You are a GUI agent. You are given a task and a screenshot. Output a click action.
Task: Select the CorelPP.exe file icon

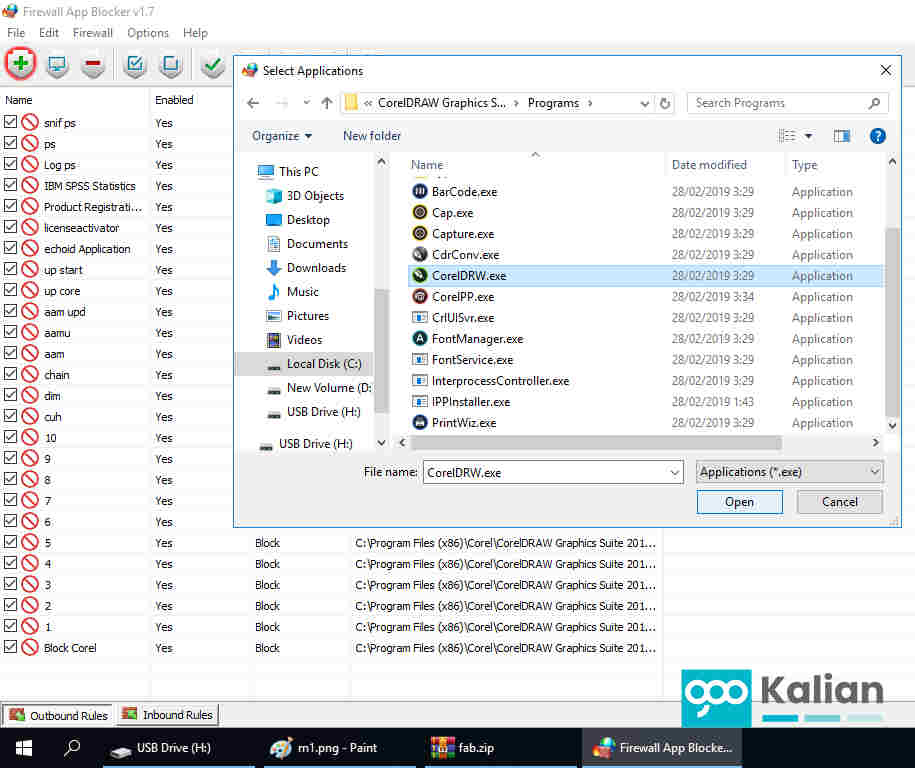(x=420, y=296)
